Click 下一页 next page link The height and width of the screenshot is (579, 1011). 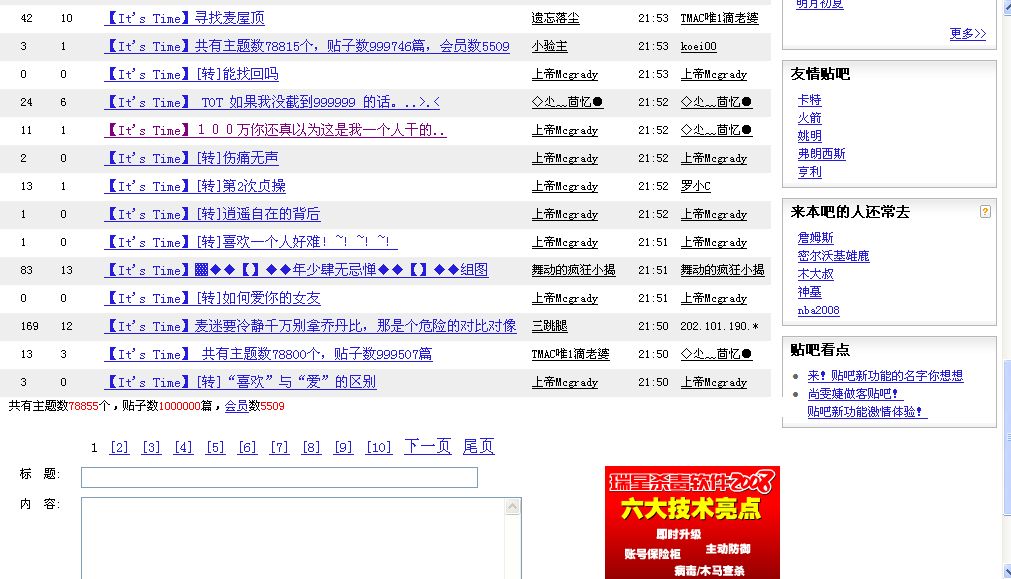coord(427,446)
